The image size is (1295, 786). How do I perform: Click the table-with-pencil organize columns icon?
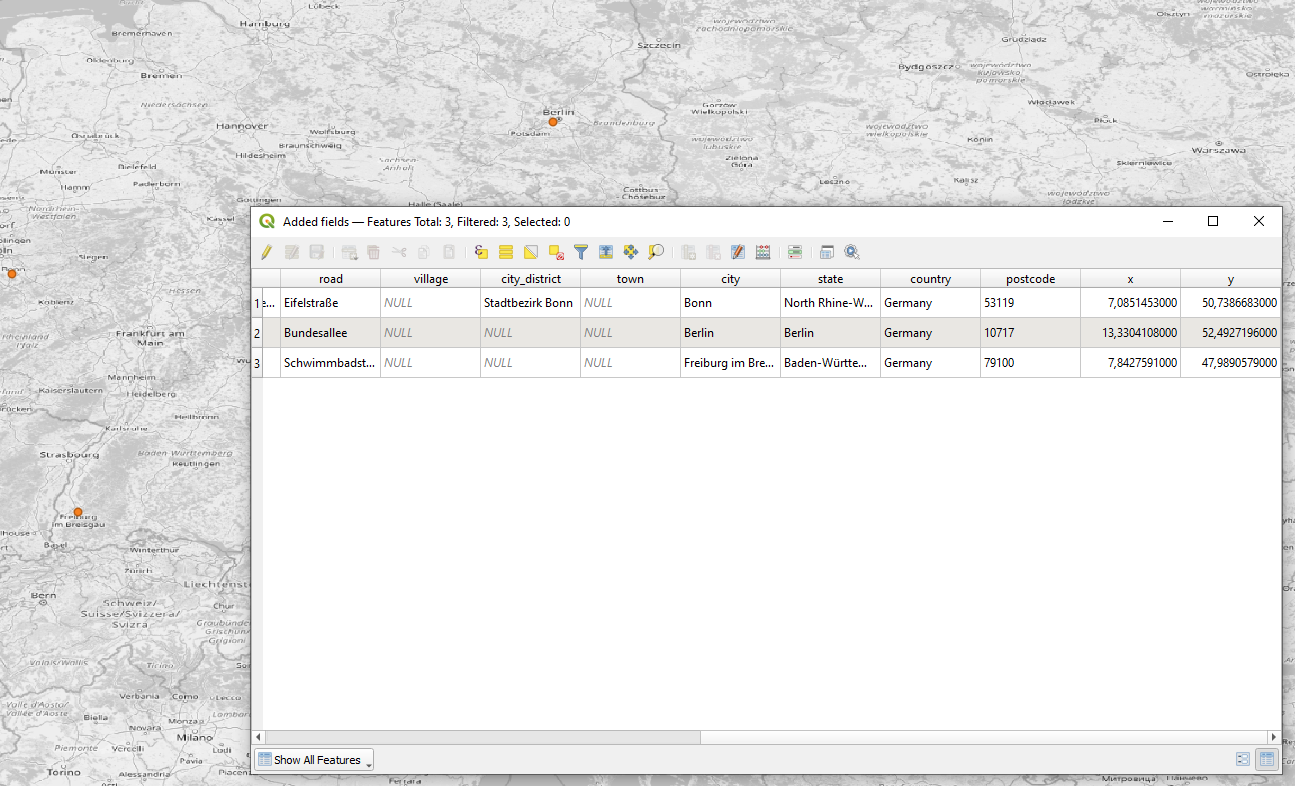pos(738,252)
